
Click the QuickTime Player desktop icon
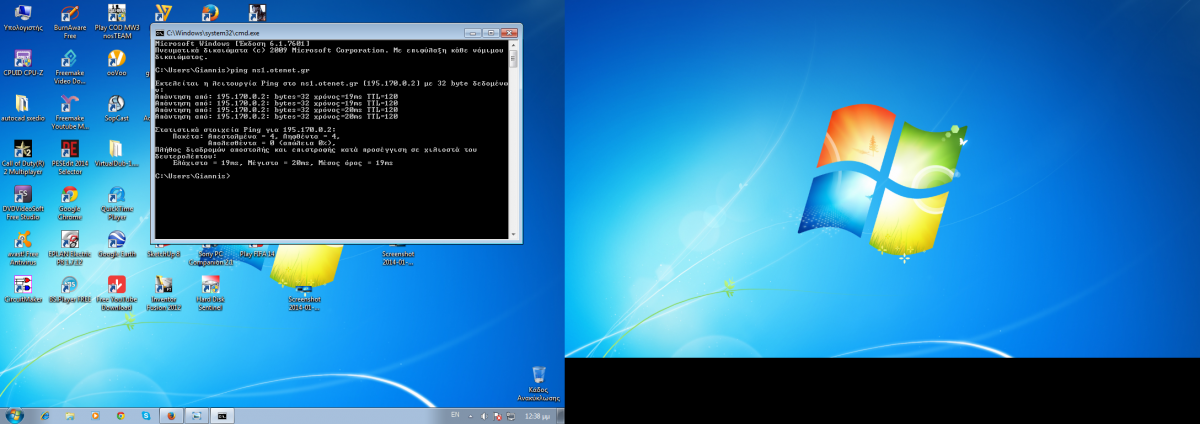(x=116, y=195)
